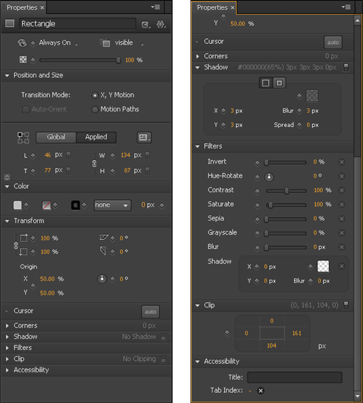The height and width of the screenshot is (403, 363).
Task: Click the visible overflow label
Action: click(124, 43)
